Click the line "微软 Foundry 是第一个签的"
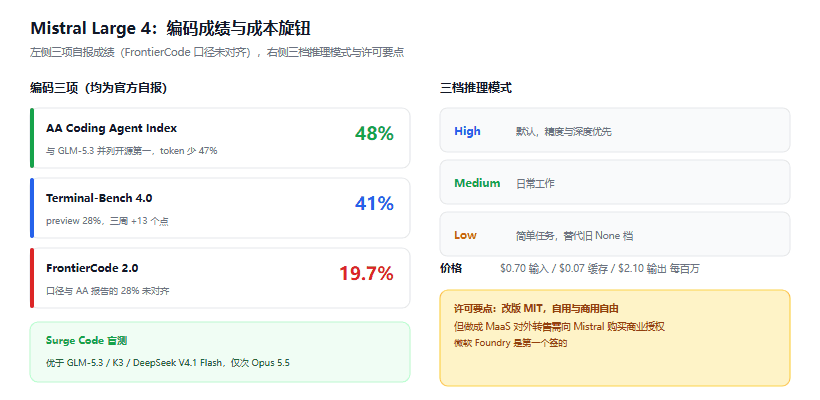The image size is (820, 400). click(511, 344)
